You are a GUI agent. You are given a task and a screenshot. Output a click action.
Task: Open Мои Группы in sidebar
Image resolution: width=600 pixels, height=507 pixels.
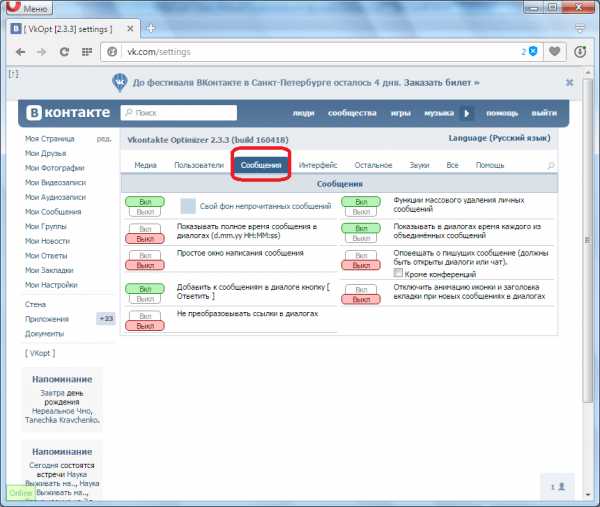(x=46, y=227)
